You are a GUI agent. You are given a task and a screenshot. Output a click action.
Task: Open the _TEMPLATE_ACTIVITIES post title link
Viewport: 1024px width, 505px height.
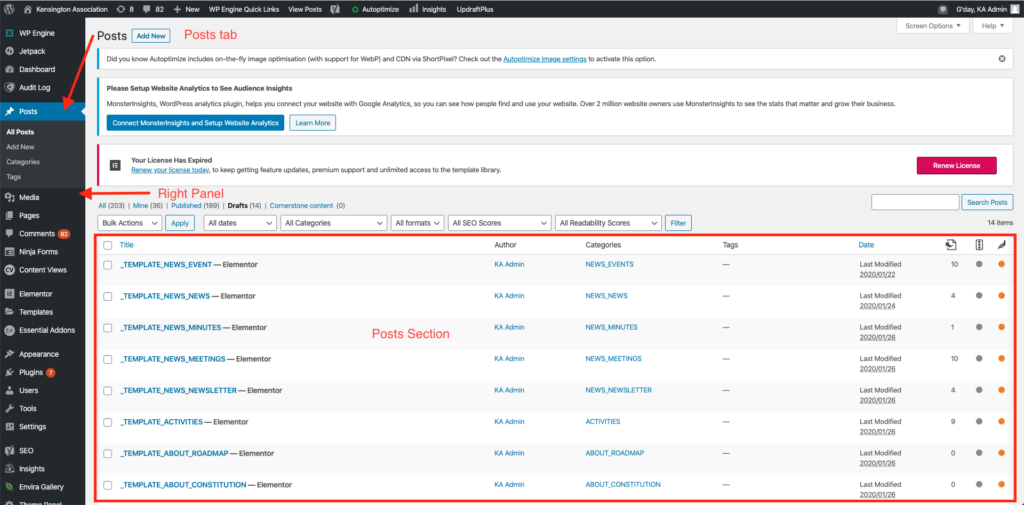(161, 422)
